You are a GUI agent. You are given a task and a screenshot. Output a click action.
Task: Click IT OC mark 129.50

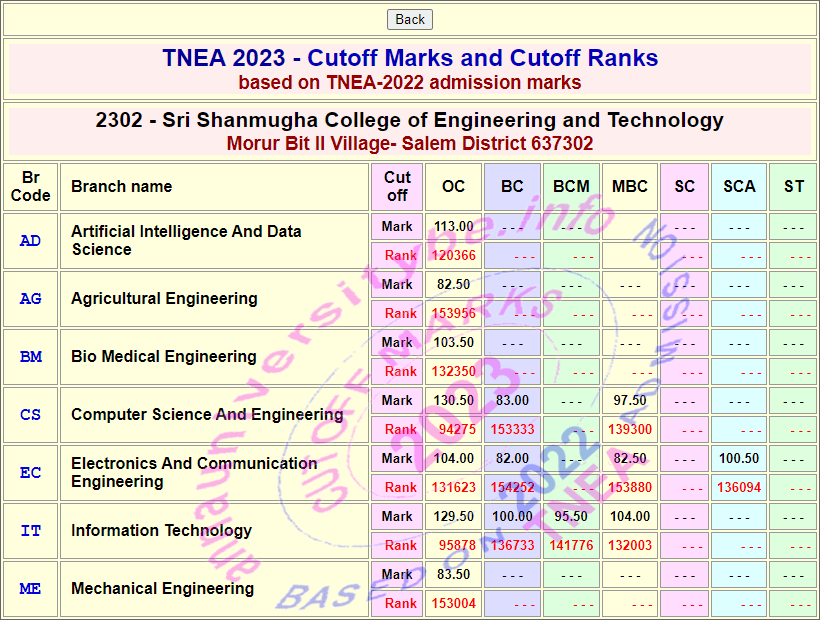click(x=453, y=517)
